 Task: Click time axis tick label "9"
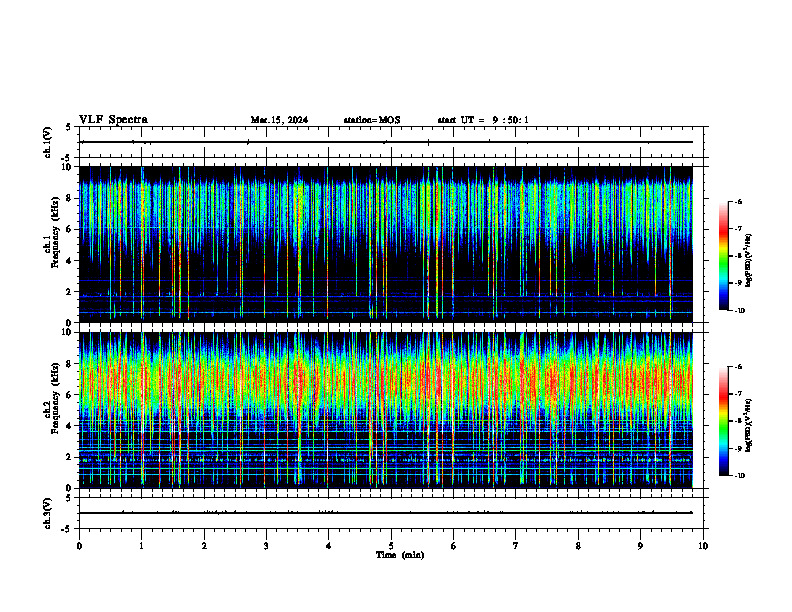pyautogui.click(x=640, y=546)
